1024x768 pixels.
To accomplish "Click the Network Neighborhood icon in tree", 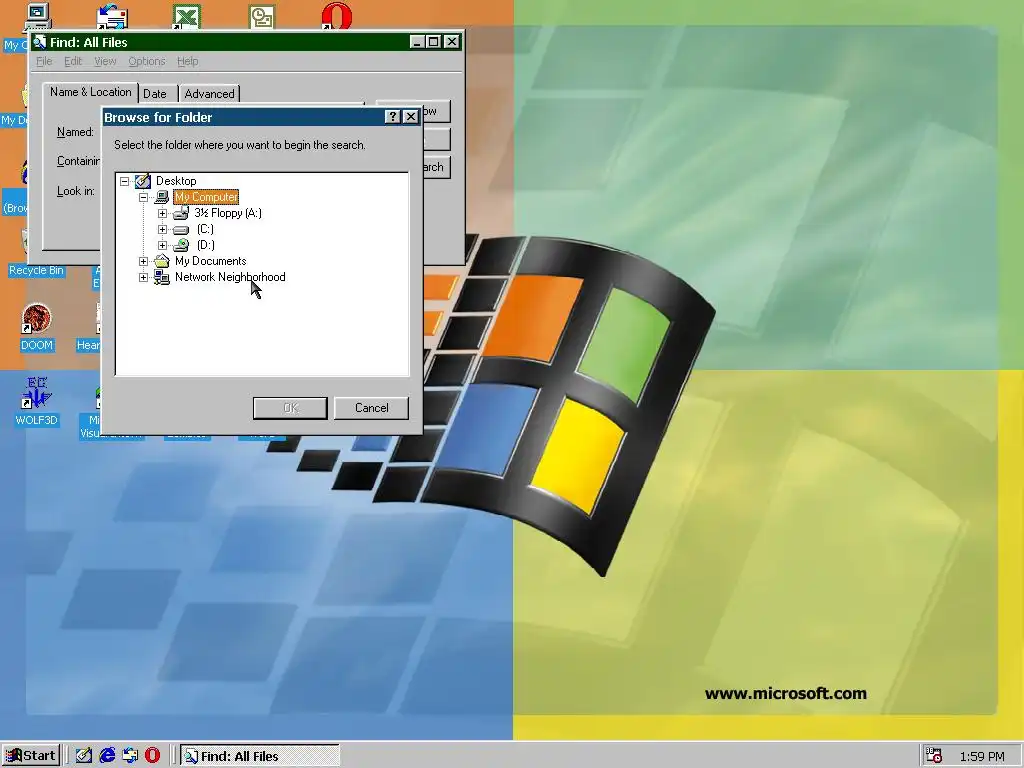I will [x=161, y=277].
